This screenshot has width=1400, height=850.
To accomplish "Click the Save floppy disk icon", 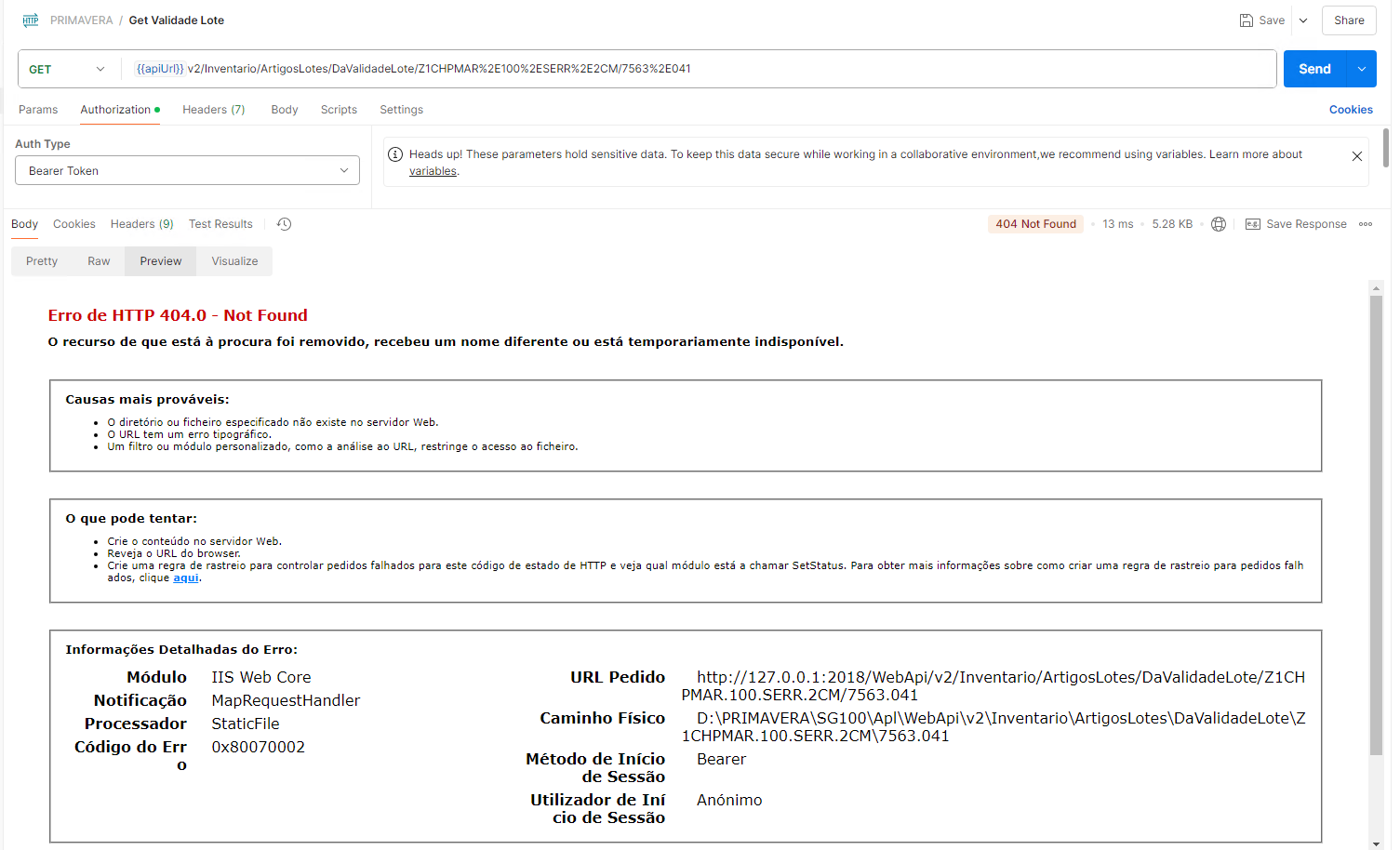I will (1247, 20).
